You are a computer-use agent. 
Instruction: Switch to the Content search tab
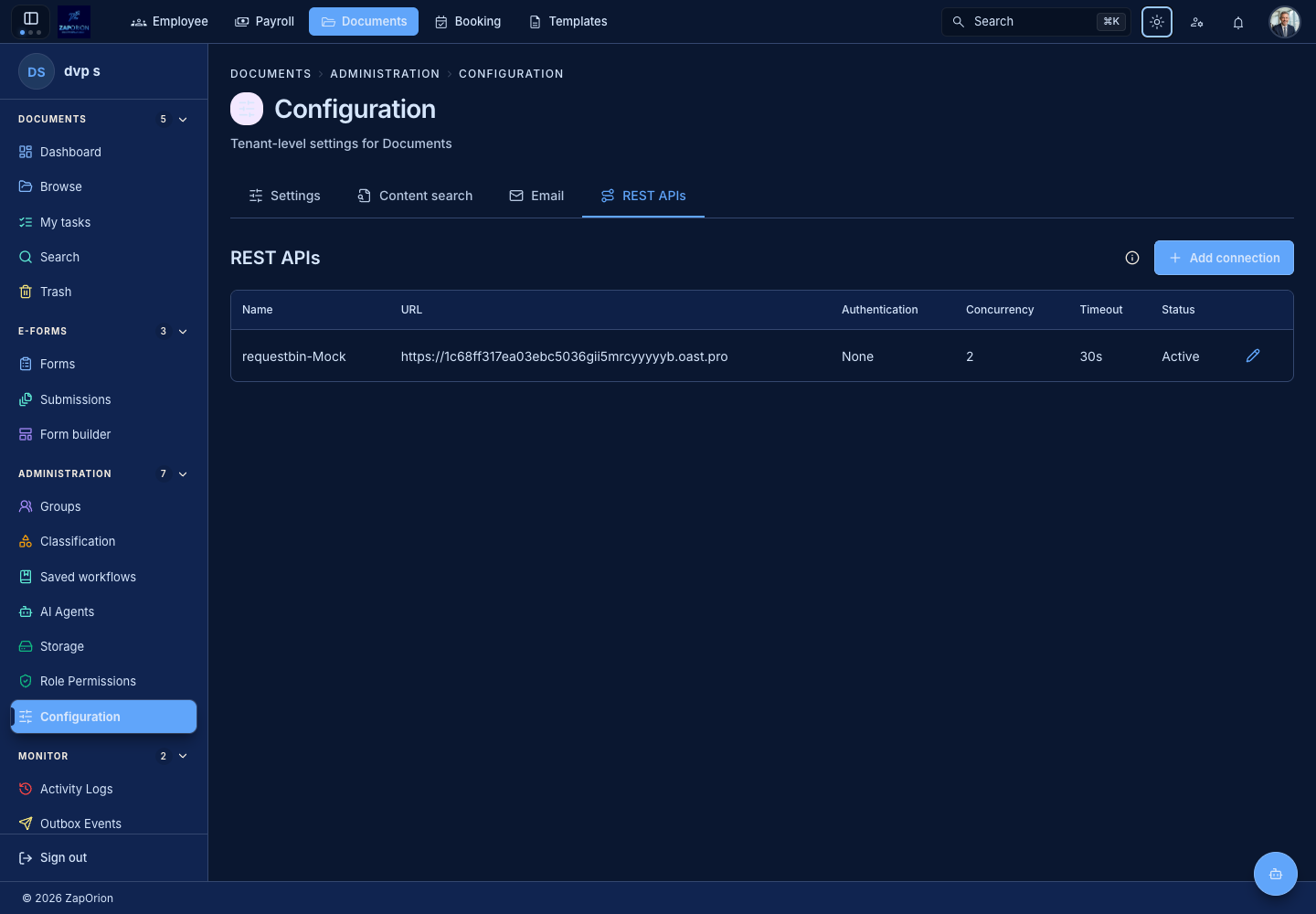(x=415, y=197)
